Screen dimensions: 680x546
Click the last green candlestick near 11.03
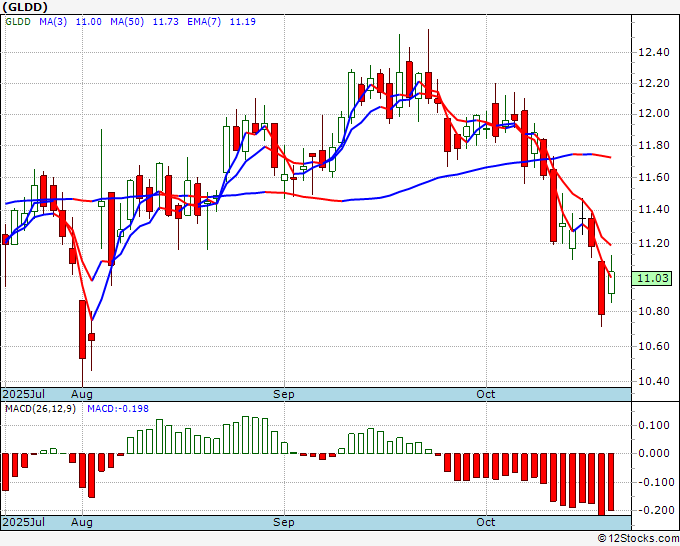pos(611,282)
